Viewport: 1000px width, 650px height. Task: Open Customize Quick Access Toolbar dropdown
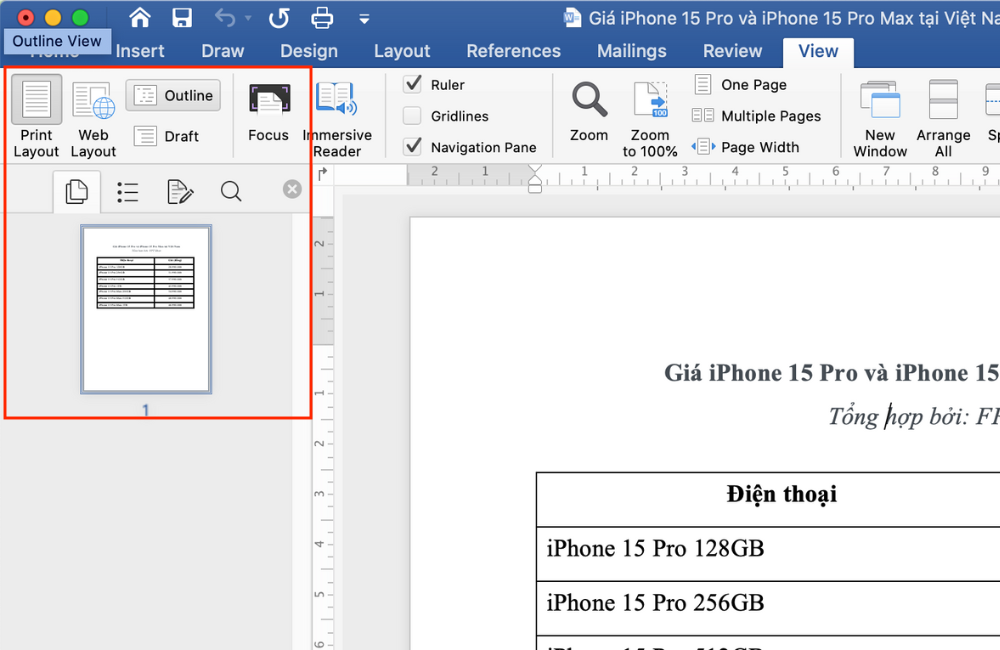click(364, 19)
